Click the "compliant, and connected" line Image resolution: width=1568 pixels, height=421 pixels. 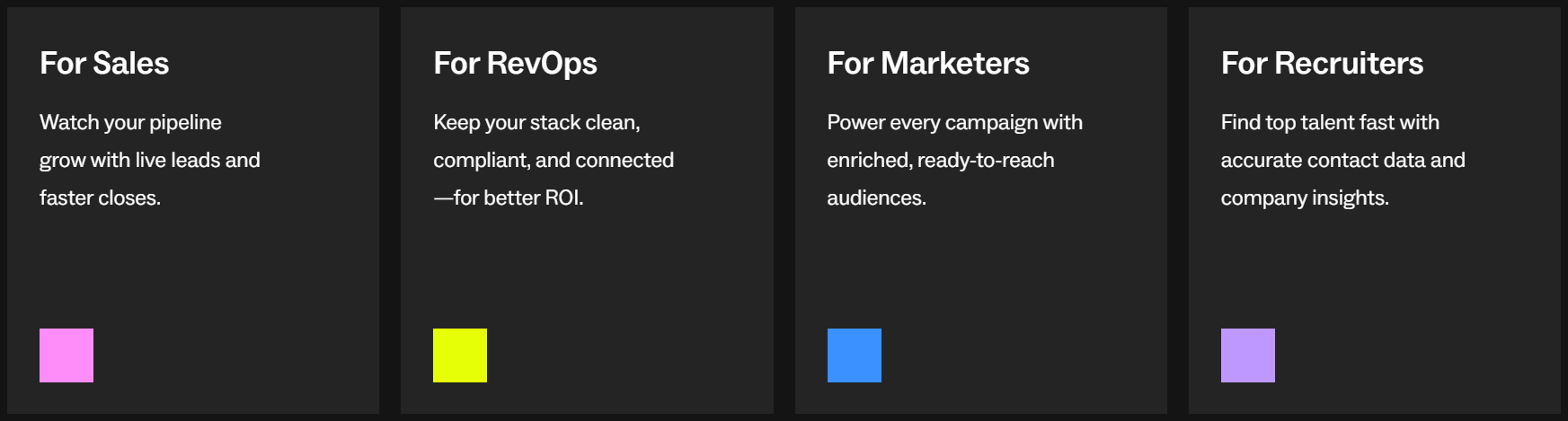click(x=554, y=160)
